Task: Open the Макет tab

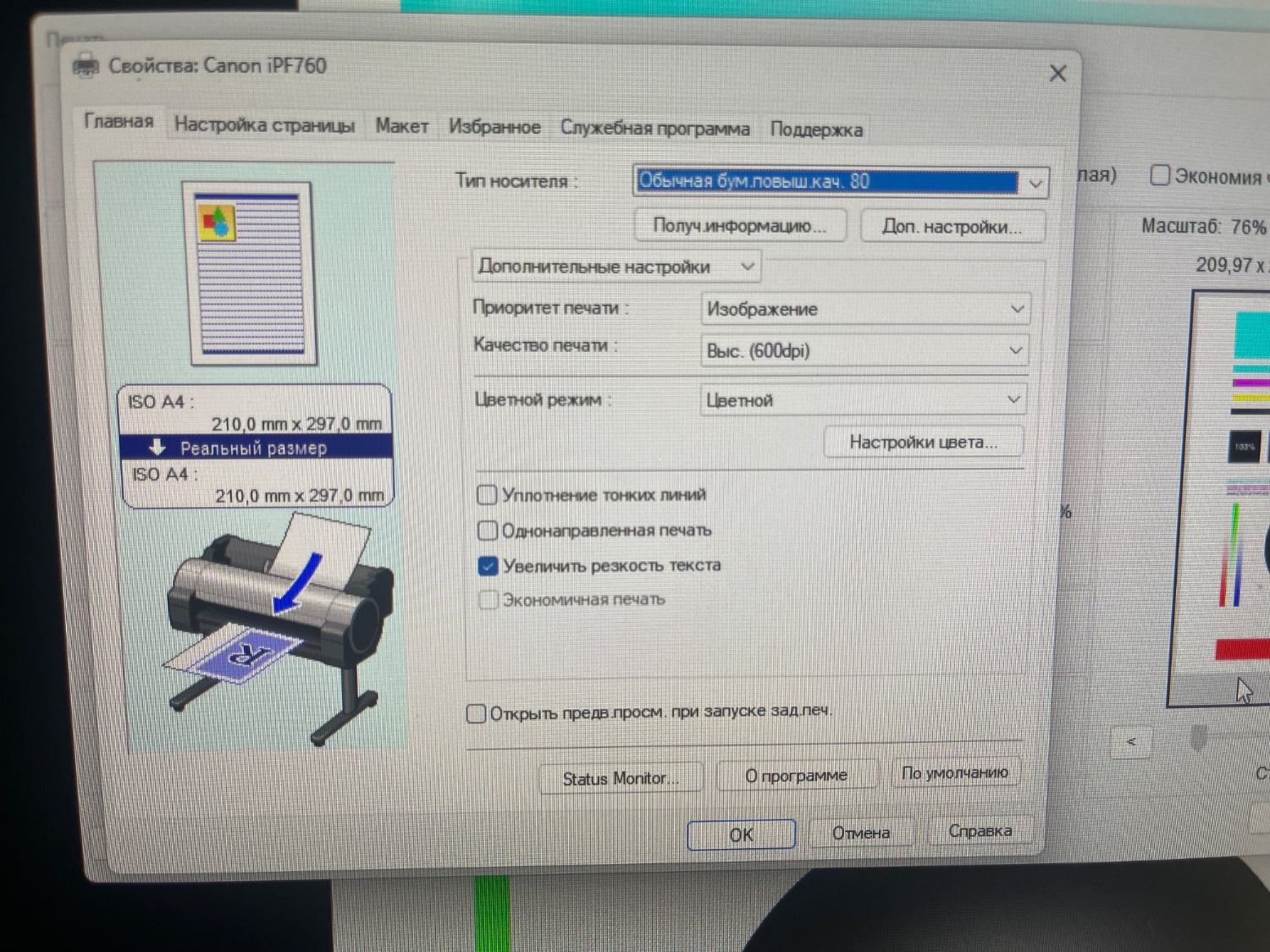Action: [x=401, y=127]
